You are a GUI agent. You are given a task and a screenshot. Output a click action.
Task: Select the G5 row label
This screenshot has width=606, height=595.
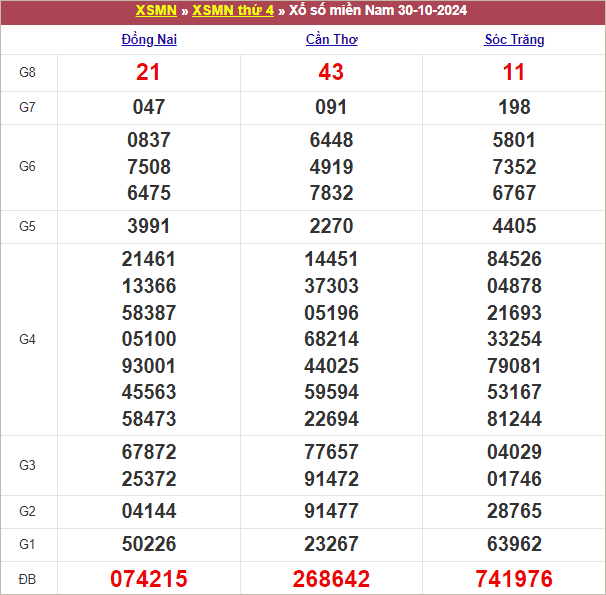[27, 226]
